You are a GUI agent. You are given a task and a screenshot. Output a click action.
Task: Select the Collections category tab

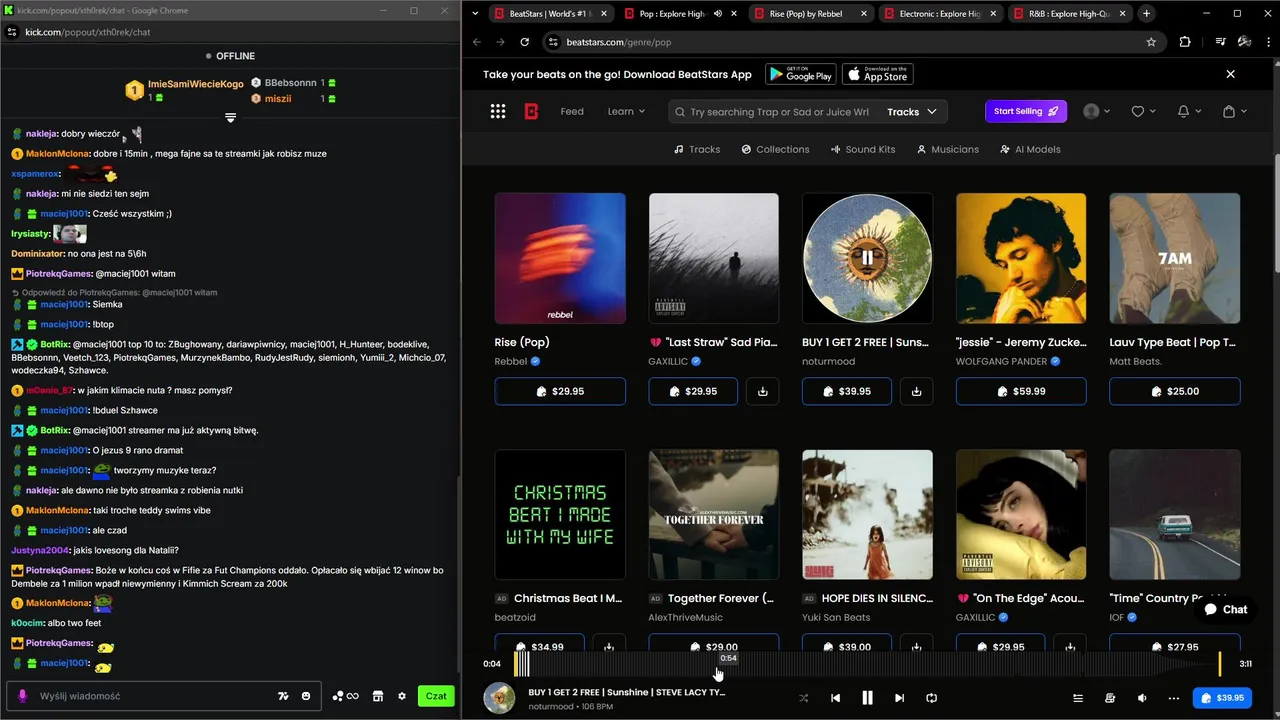pos(775,149)
